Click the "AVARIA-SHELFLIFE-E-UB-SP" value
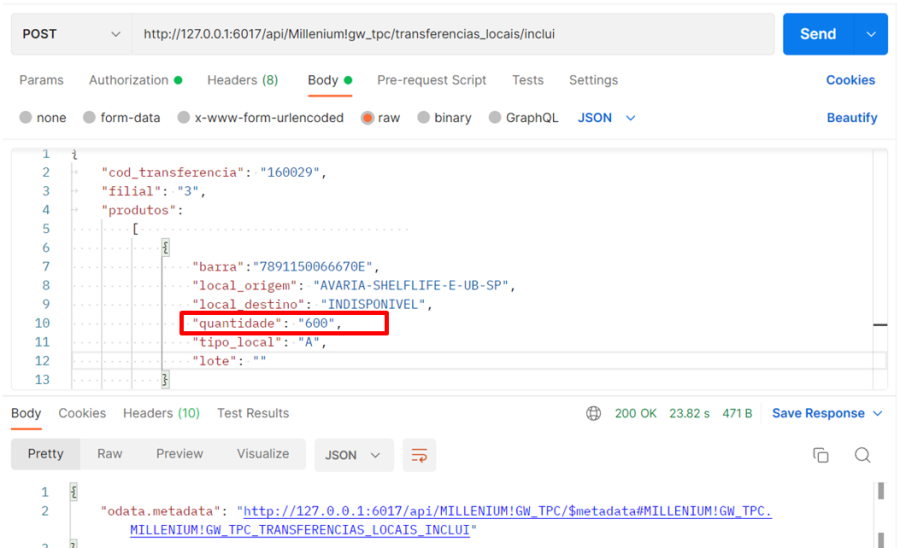900x548 pixels. 411,285
